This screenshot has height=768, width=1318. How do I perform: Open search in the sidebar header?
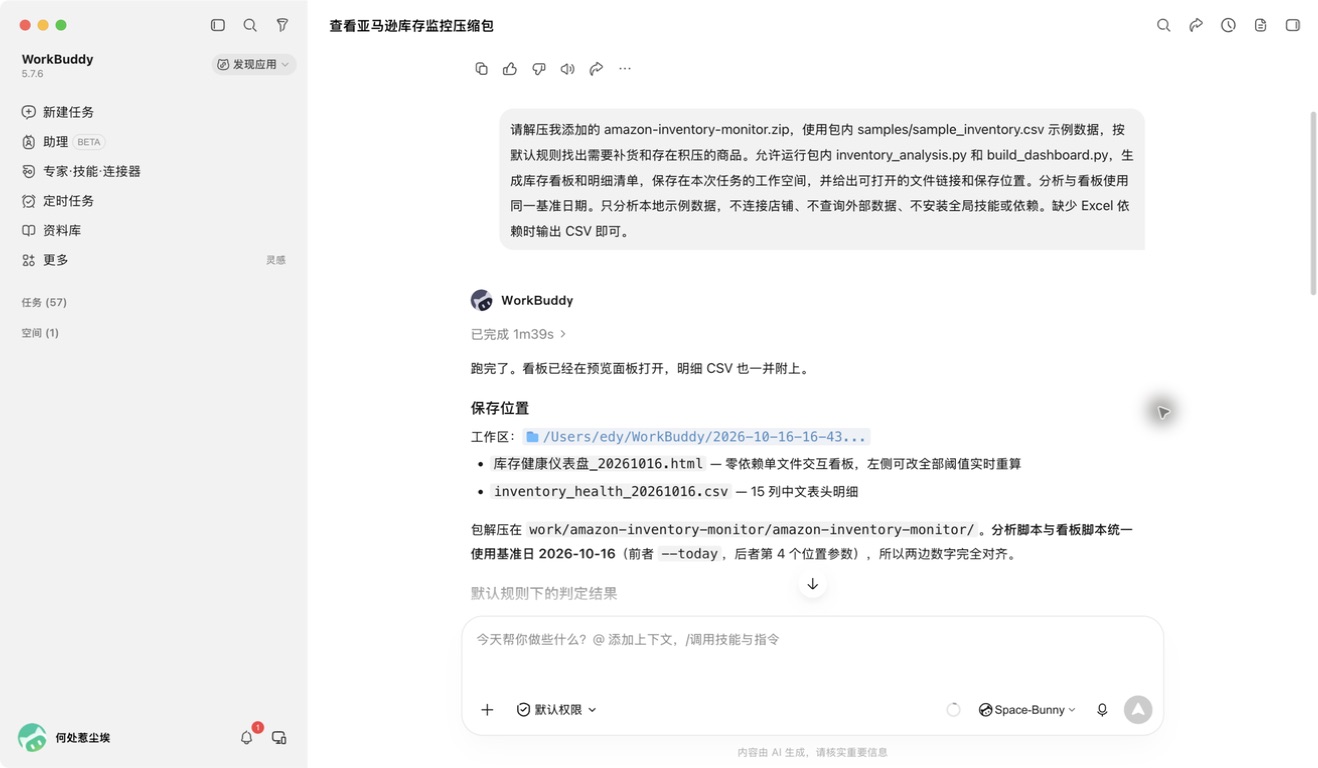250,25
